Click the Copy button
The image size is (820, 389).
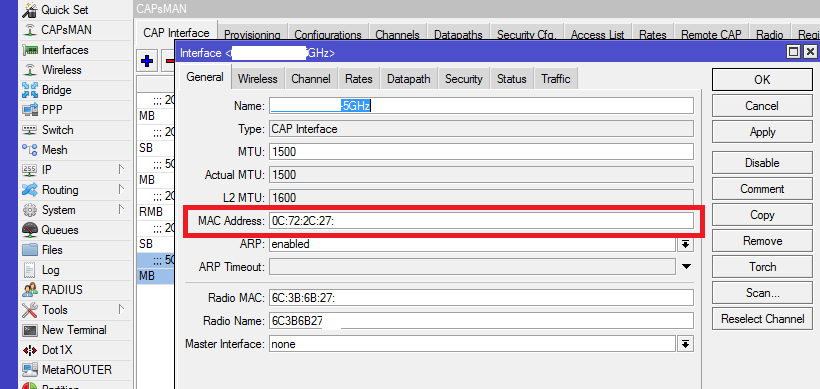pos(762,215)
